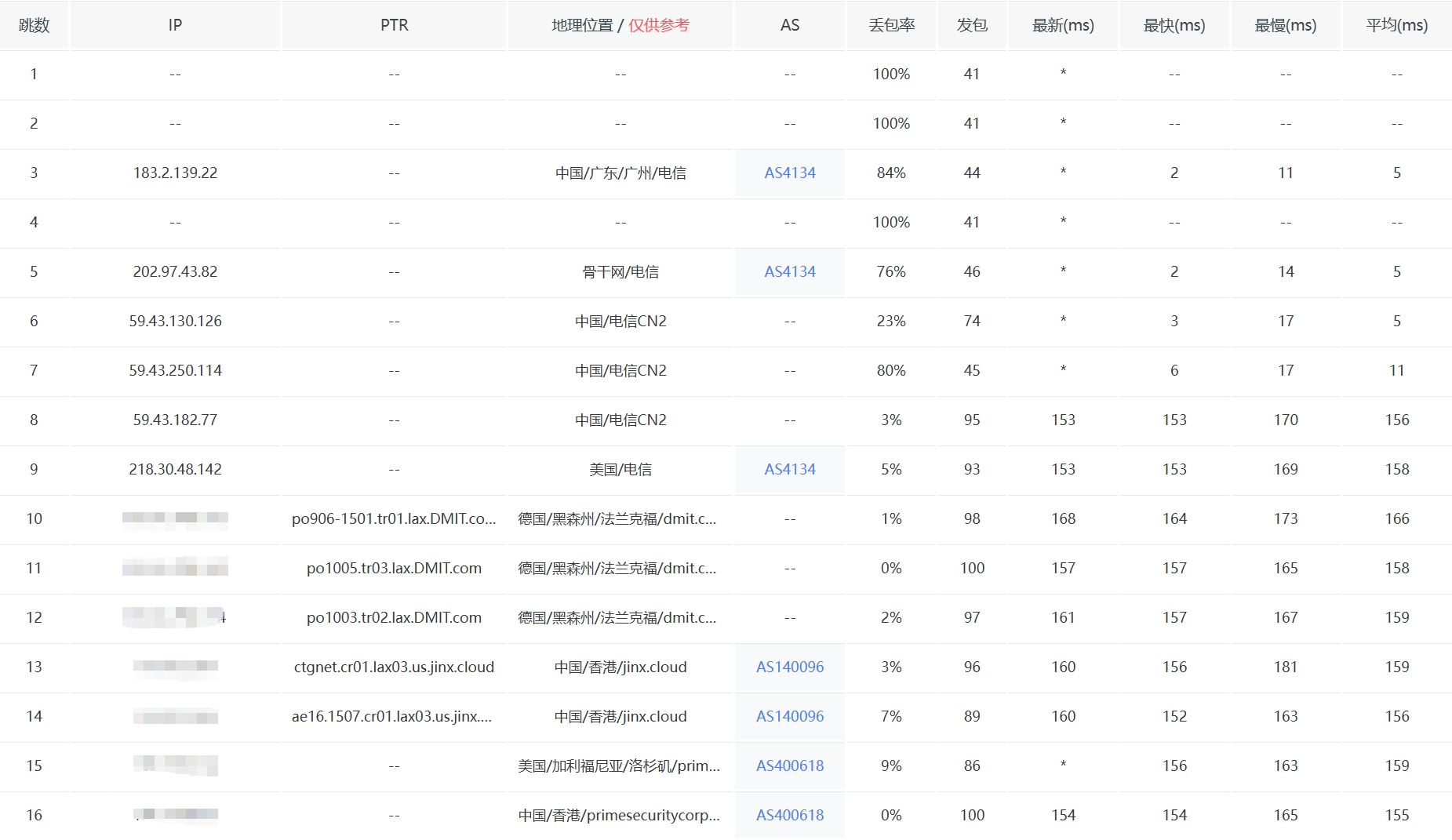Select the 平均(ms) column header
The height and width of the screenshot is (840, 1452).
click(x=1397, y=25)
